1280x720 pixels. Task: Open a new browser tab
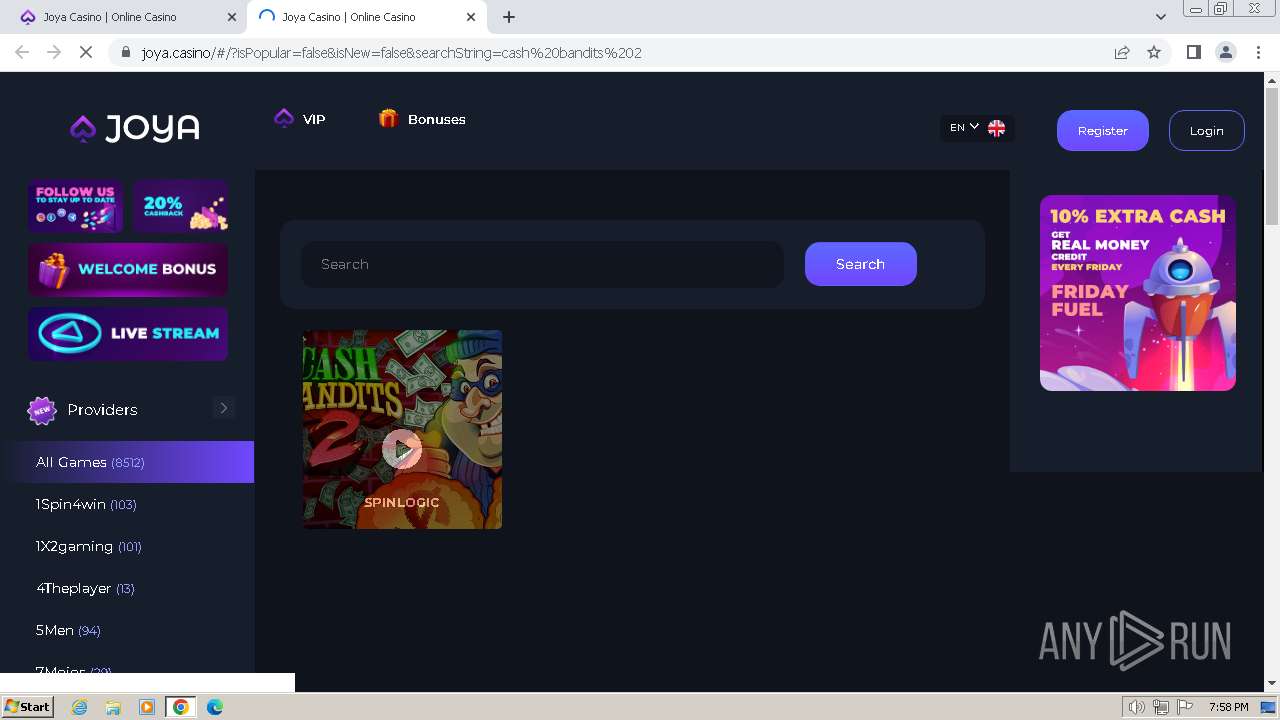[509, 17]
